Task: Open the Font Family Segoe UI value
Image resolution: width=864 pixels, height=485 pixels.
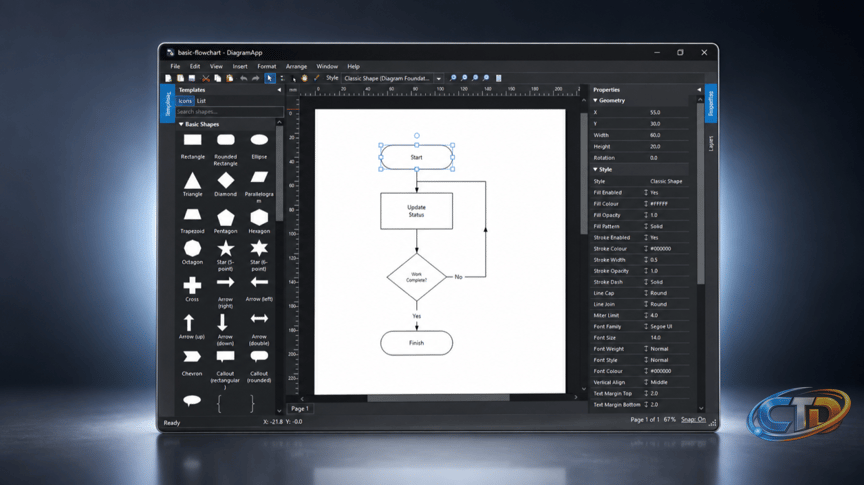Action: (661, 326)
